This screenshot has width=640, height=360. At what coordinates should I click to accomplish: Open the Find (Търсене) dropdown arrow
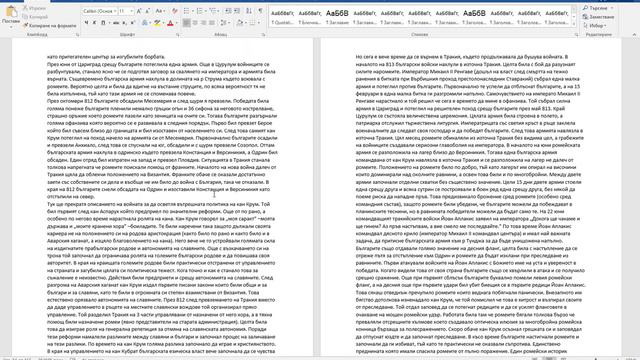(x=612, y=8)
